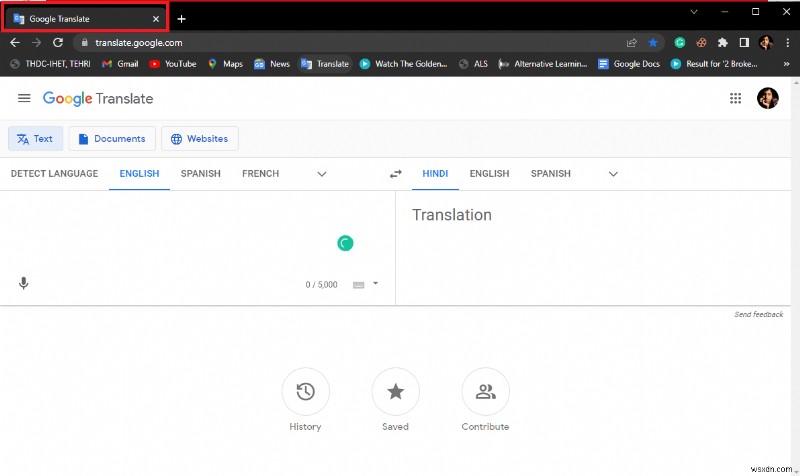Open the Contribute option
The image size is (800, 476).
click(485, 392)
